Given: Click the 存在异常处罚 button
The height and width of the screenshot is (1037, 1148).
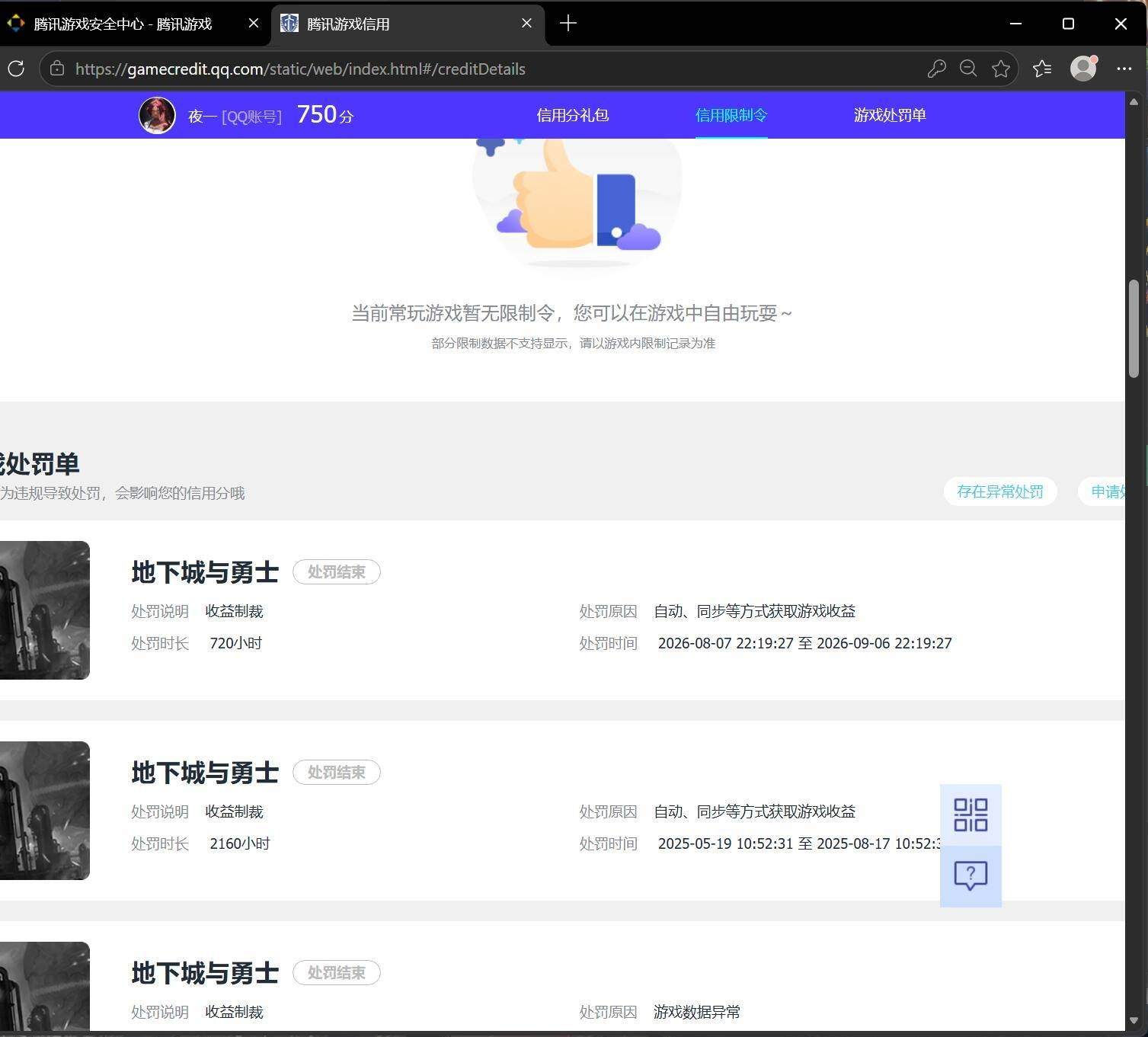Looking at the screenshot, I should click(x=1000, y=491).
